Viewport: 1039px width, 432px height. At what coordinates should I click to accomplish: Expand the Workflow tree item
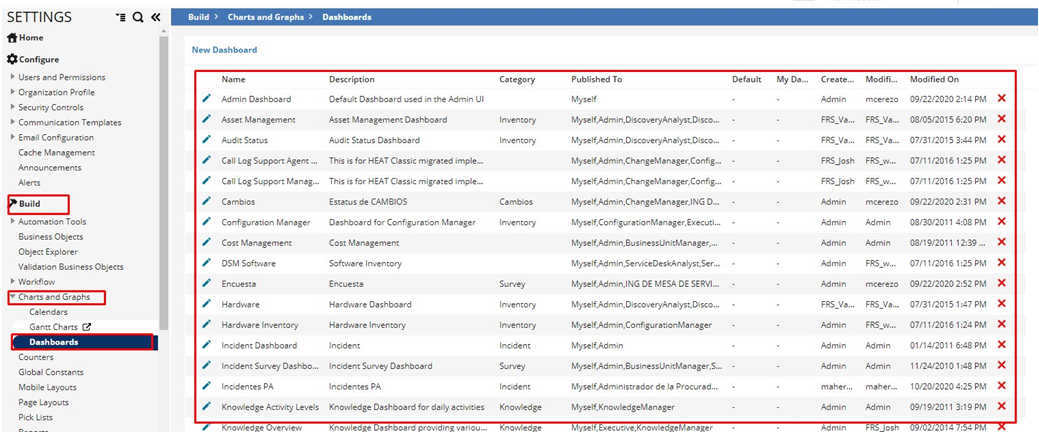(12, 282)
